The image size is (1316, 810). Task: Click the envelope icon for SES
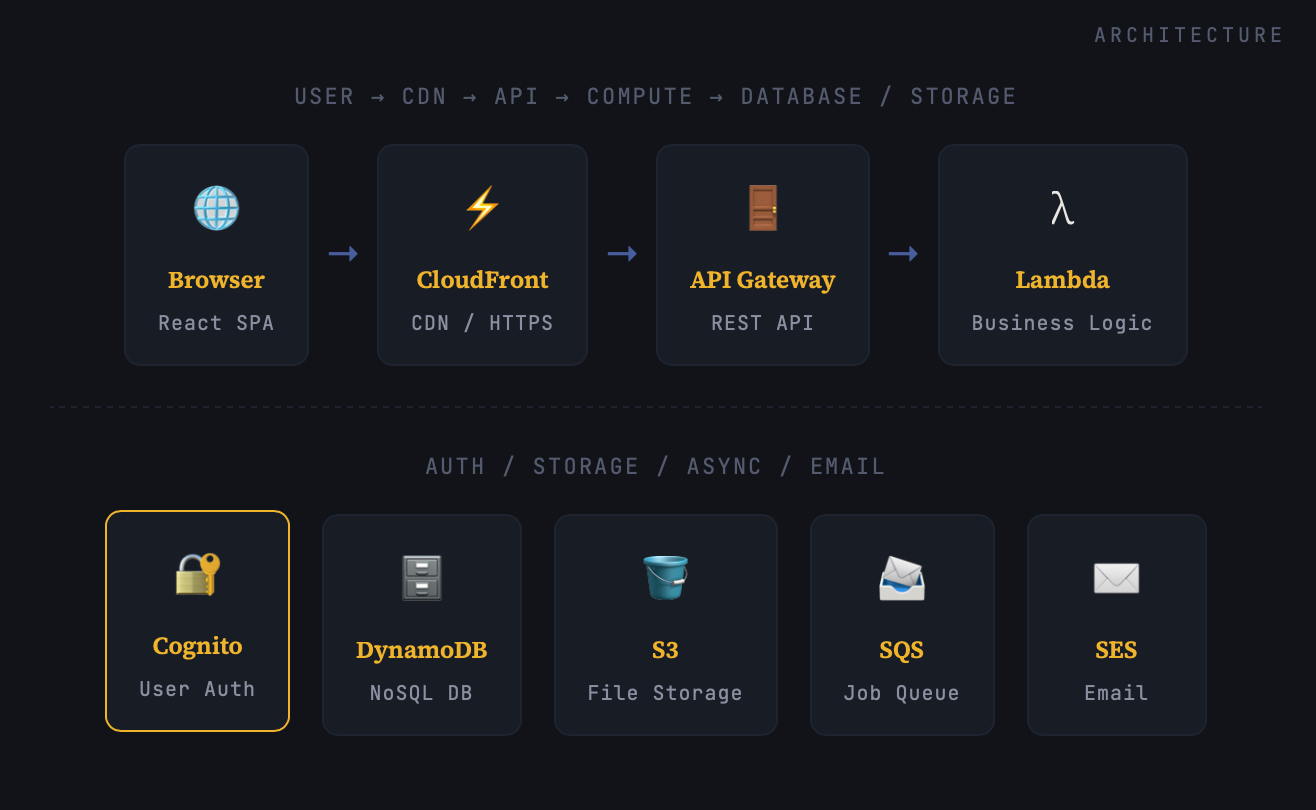1116,578
